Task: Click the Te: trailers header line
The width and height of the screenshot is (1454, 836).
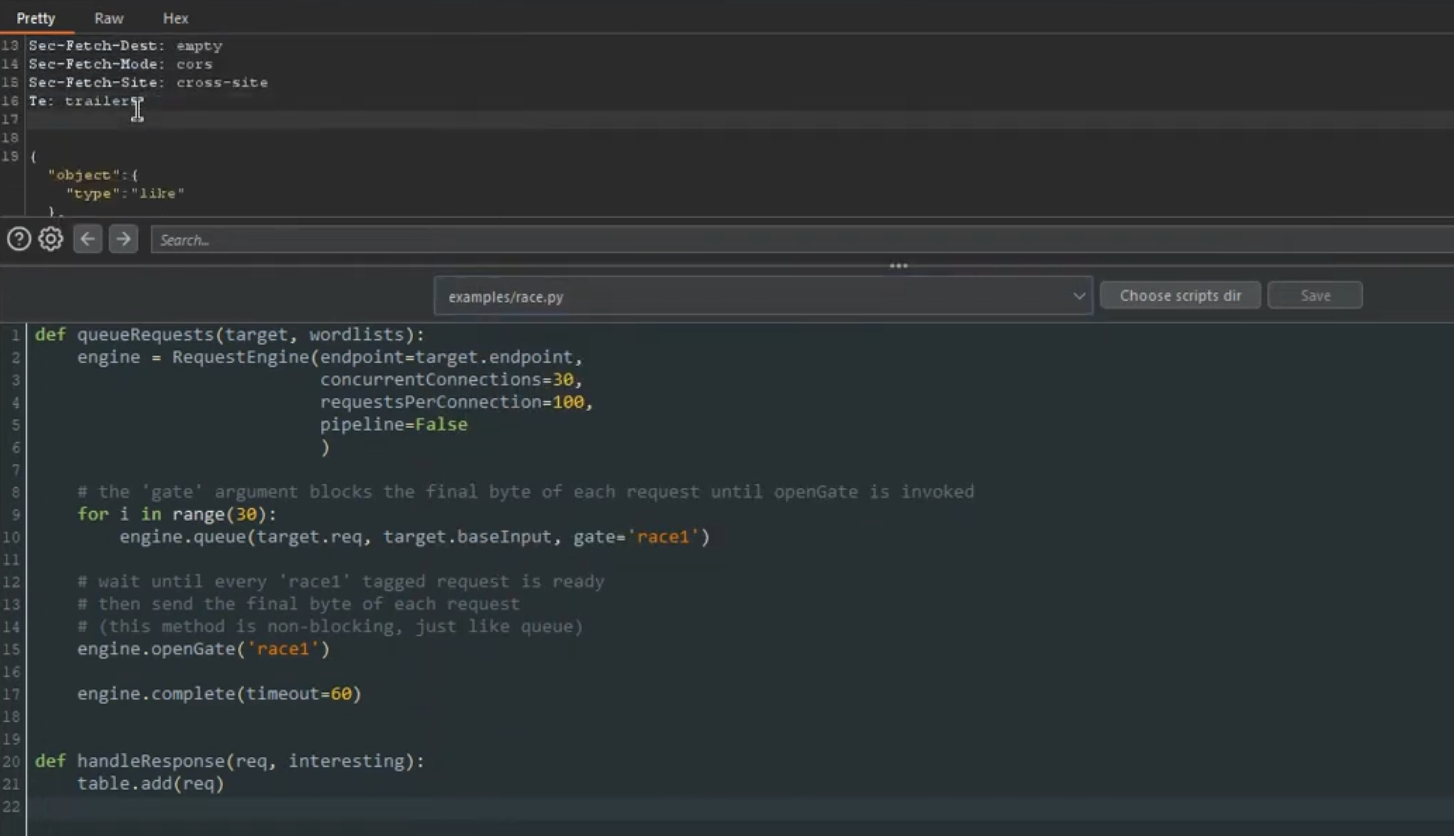Action: point(85,101)
